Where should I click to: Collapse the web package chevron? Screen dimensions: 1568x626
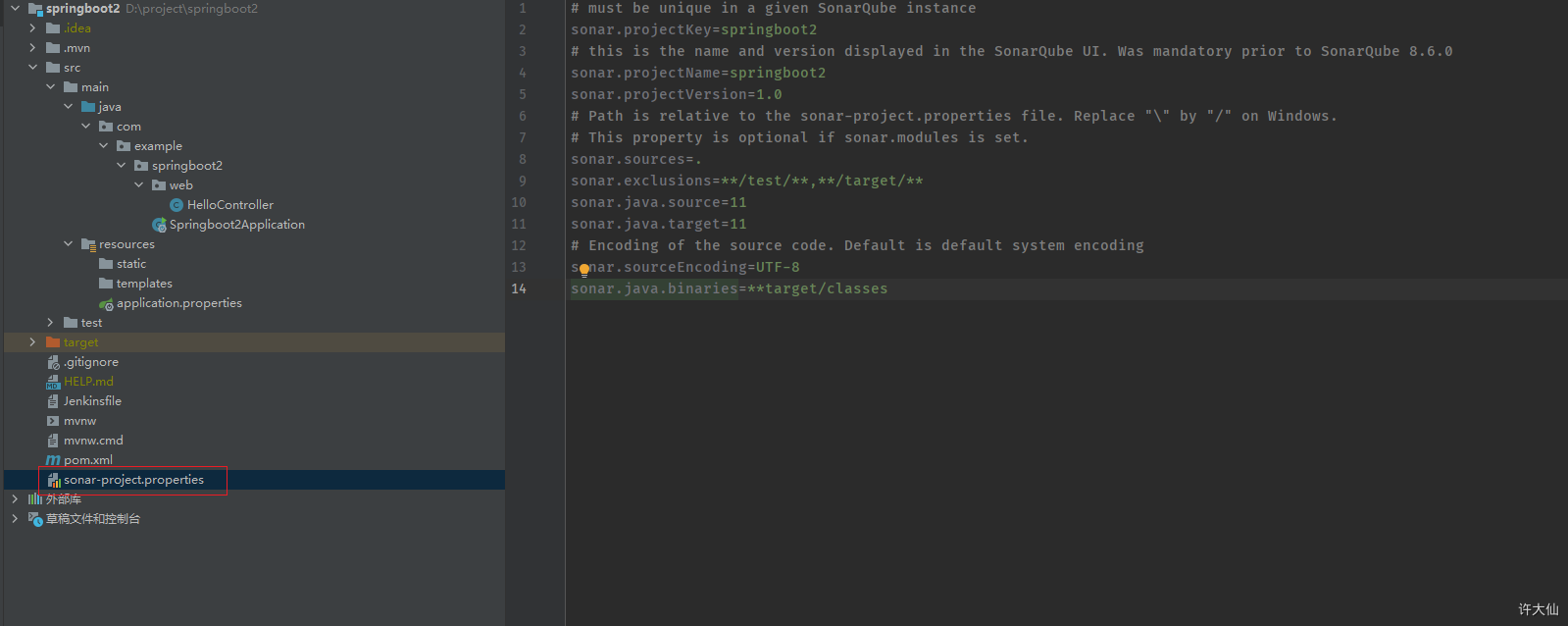[x=139, y=185]
